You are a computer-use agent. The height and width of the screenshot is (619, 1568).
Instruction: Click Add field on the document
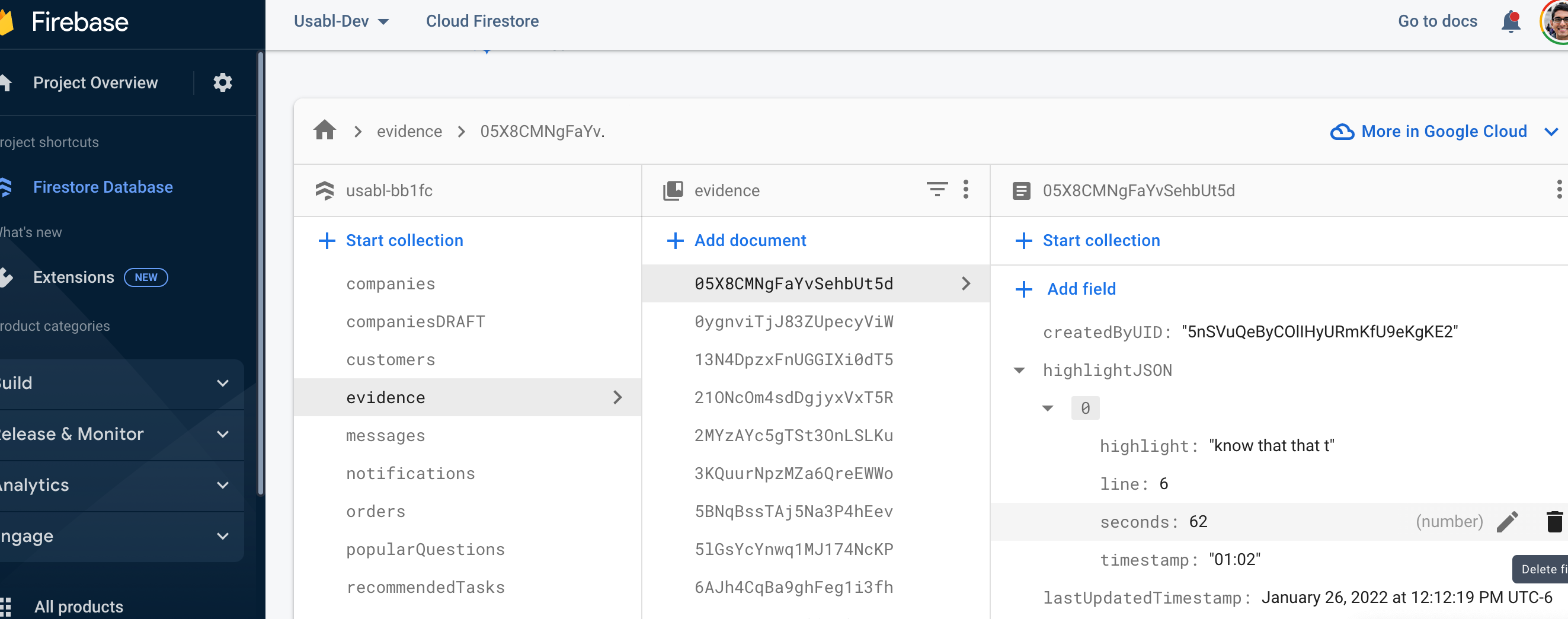point(1081,289)
